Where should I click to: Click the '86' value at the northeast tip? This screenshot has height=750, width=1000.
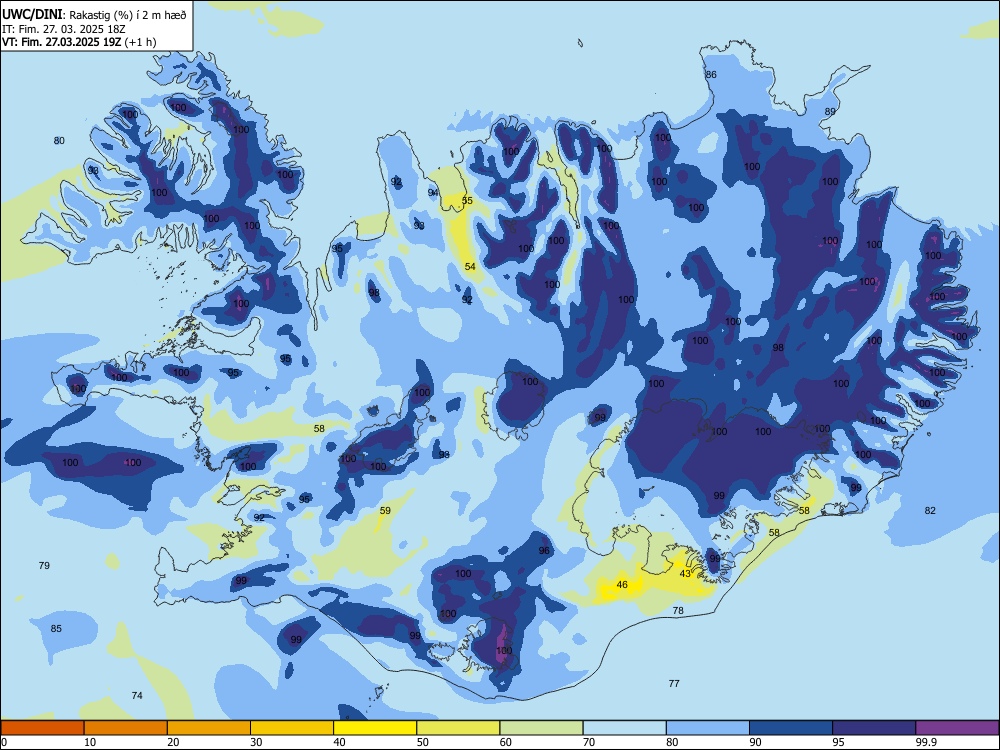(710, 75)
